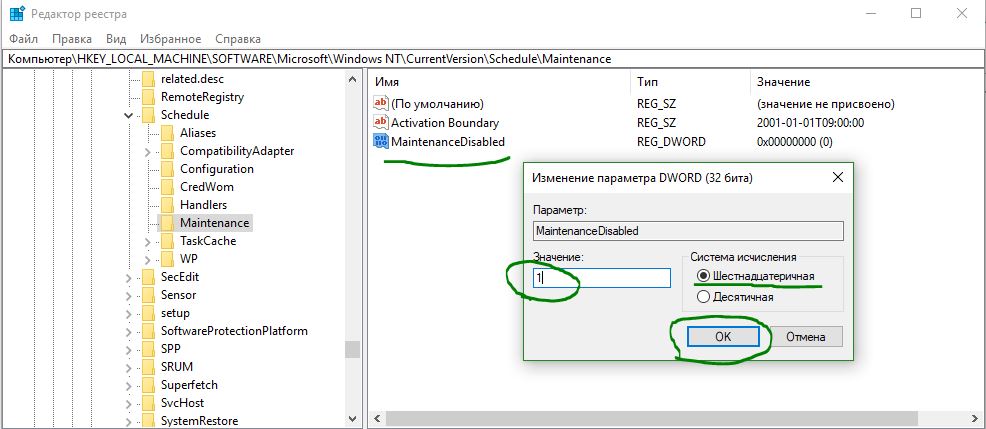
Task: Collapse the Schedule tree node
Action: (129, 116)
